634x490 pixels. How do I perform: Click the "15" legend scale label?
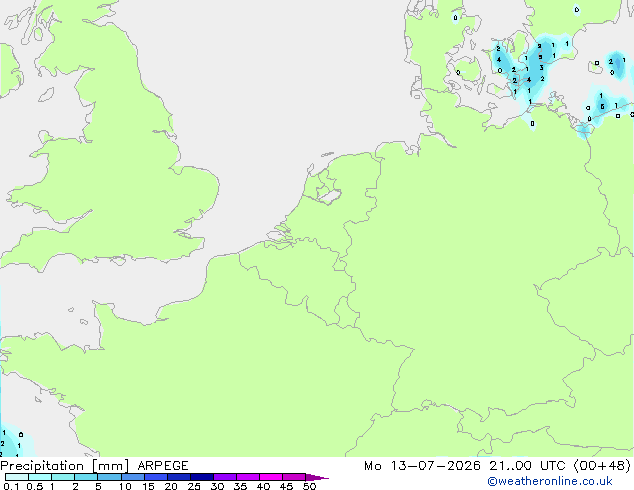tap(148, 486)
